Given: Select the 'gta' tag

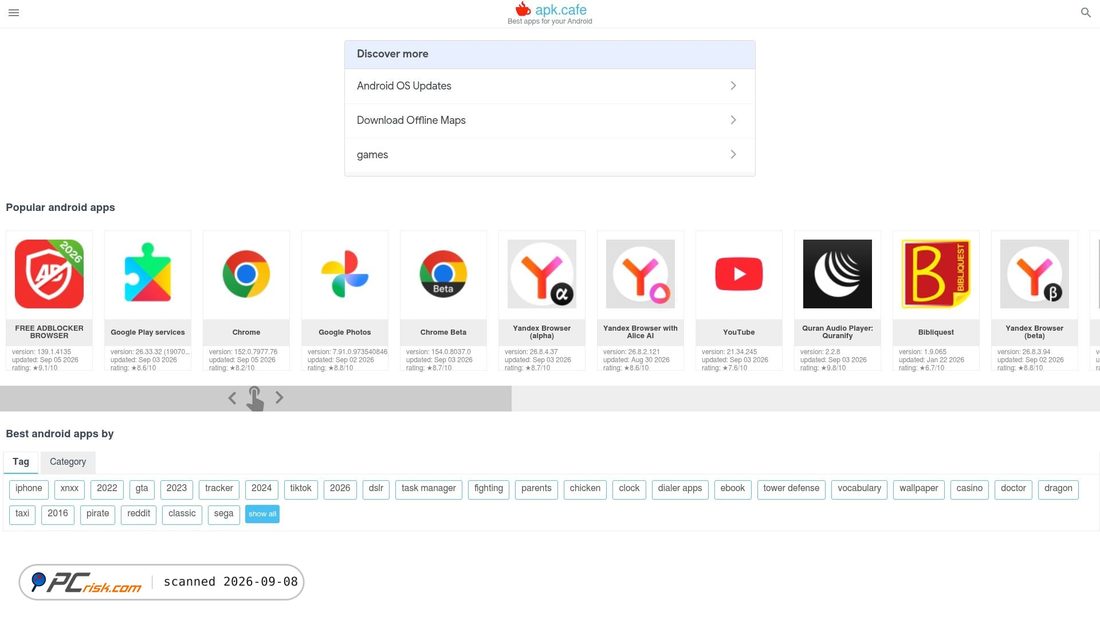Looking at the screenshot, I should [142, 489].
